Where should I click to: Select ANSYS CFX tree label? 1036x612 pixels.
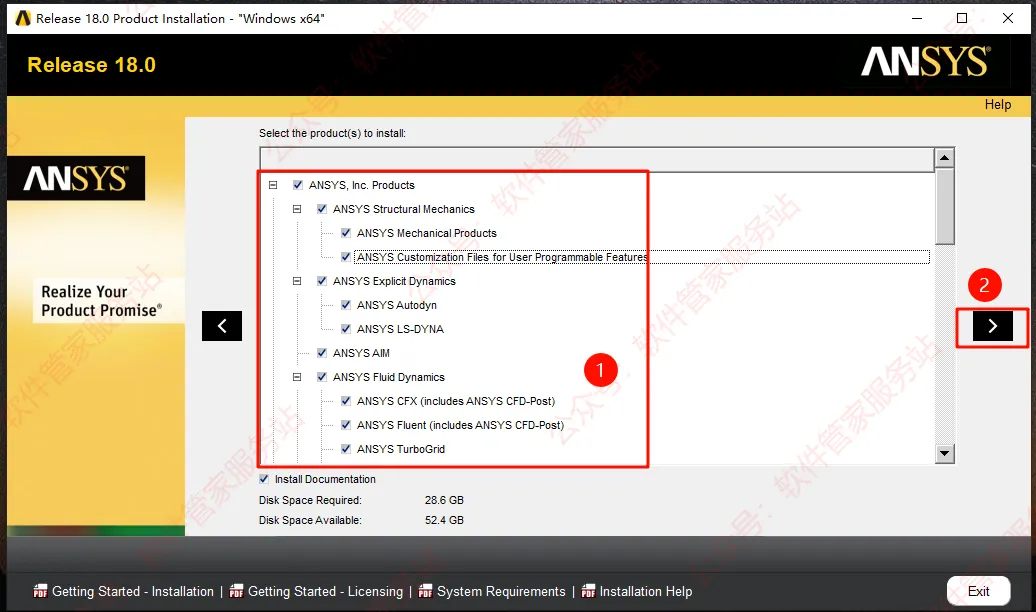pyautogui.click(x=456, y=401)
